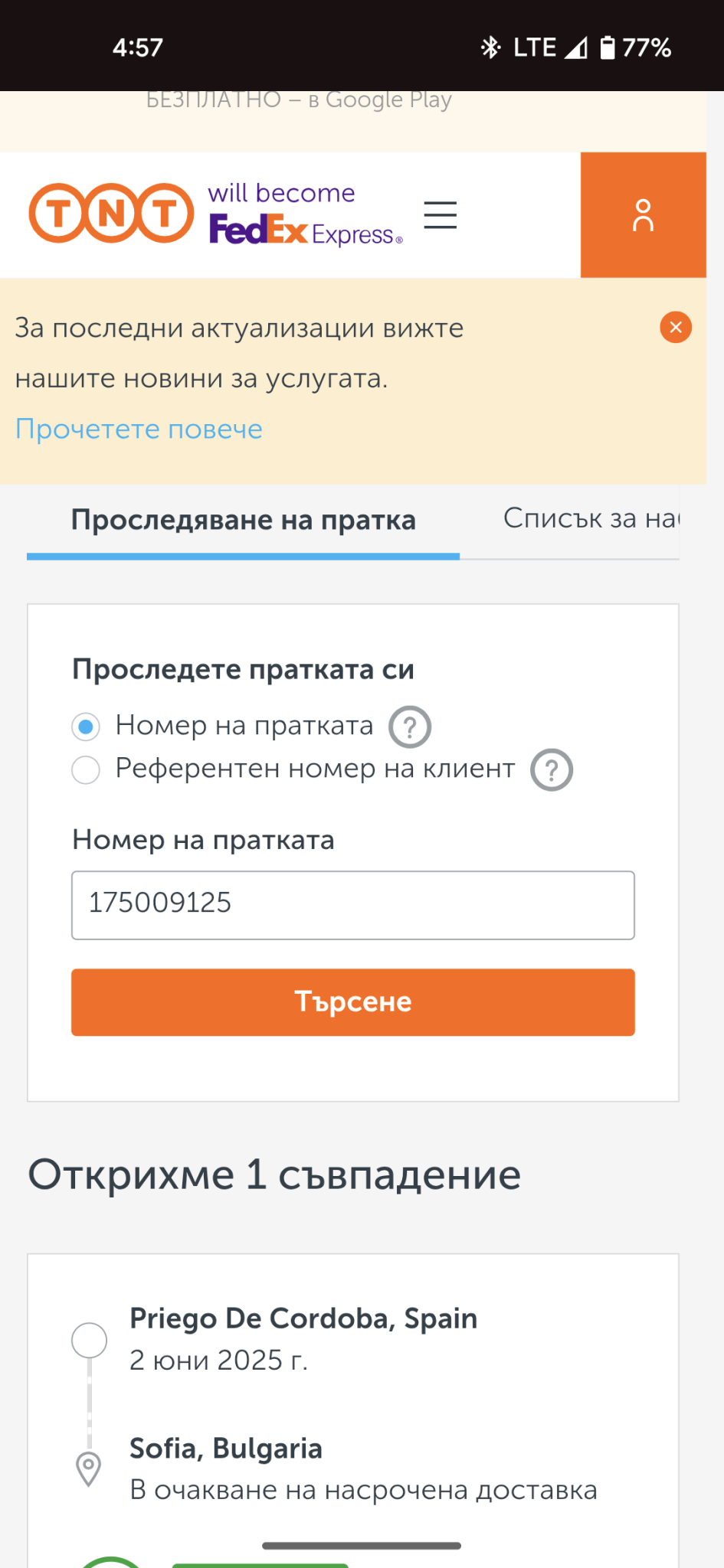
Task: Select Референтен номер на клиент radio option
Action: 86,769
